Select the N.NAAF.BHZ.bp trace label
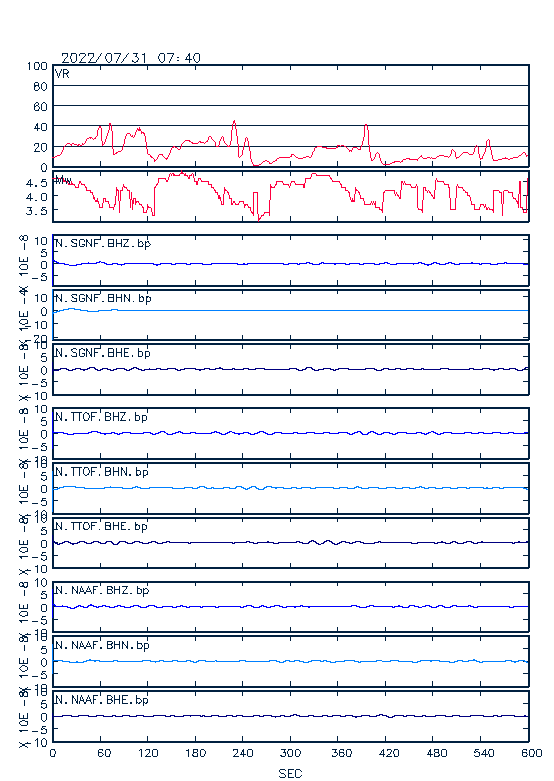This screenshot has width=554, height=781. [x=102, y=590]
